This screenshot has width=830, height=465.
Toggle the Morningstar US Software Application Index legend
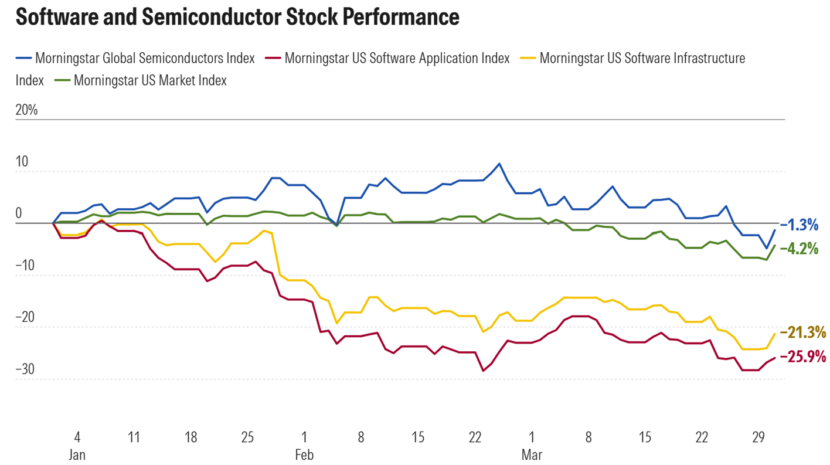[x=397, y=58]
